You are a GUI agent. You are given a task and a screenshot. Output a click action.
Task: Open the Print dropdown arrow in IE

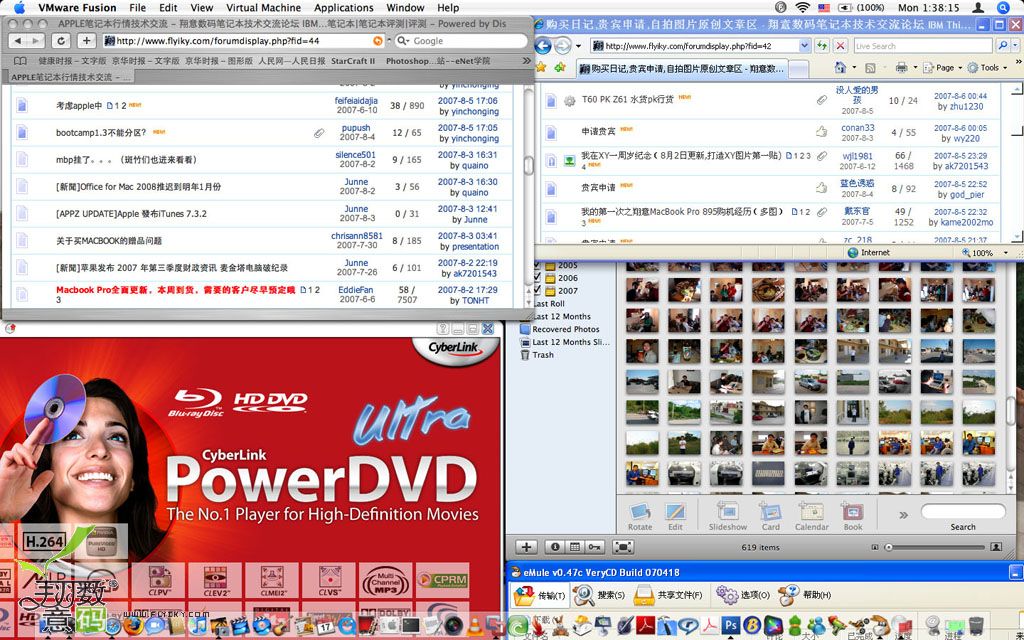coord(915,67)
